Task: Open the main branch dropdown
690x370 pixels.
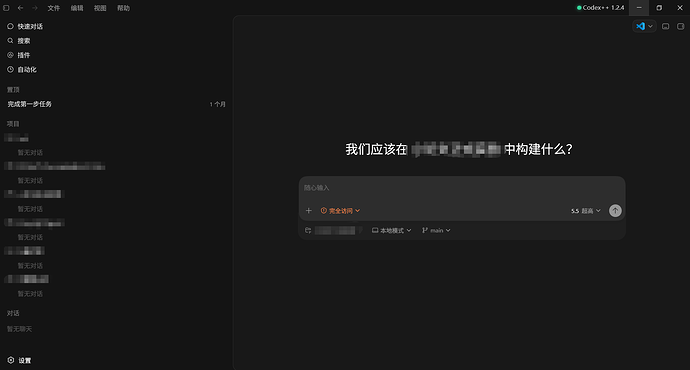Action: click(436, 231)
